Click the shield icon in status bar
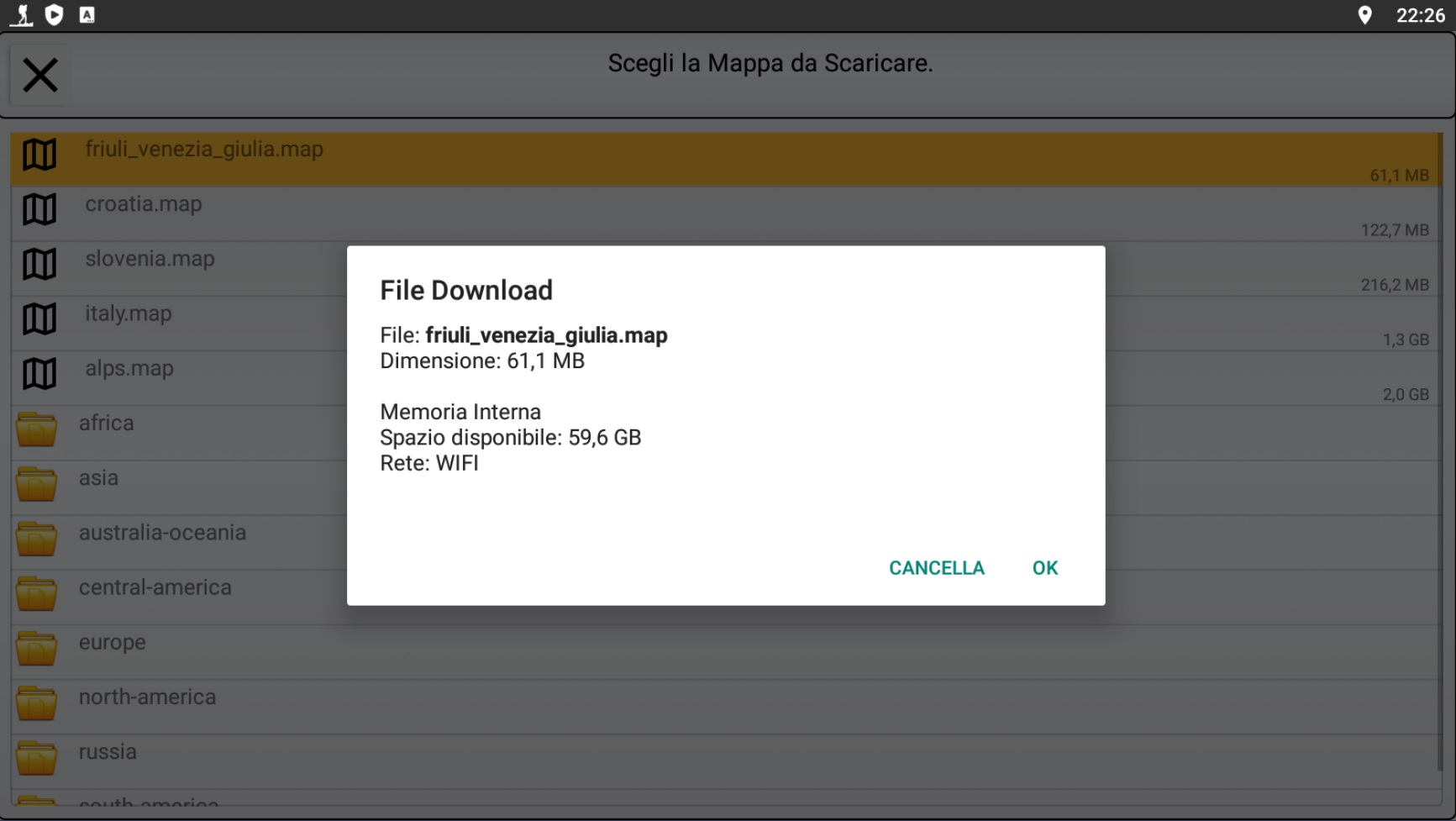Viewport: 1456px width, 821px height. (54, 14)
